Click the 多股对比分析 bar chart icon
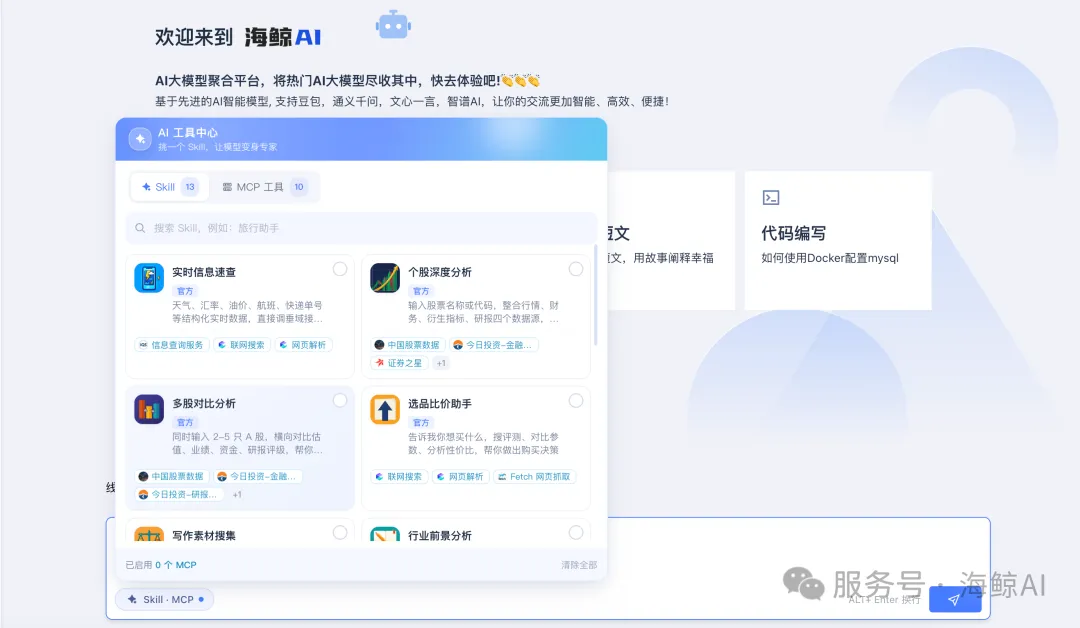The width and height of the screenshot is (1080, 628). (149, 410)
